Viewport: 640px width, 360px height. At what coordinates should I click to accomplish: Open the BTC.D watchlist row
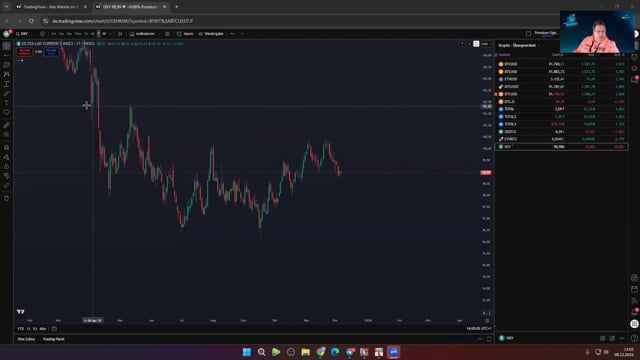[x=561, y=102]
